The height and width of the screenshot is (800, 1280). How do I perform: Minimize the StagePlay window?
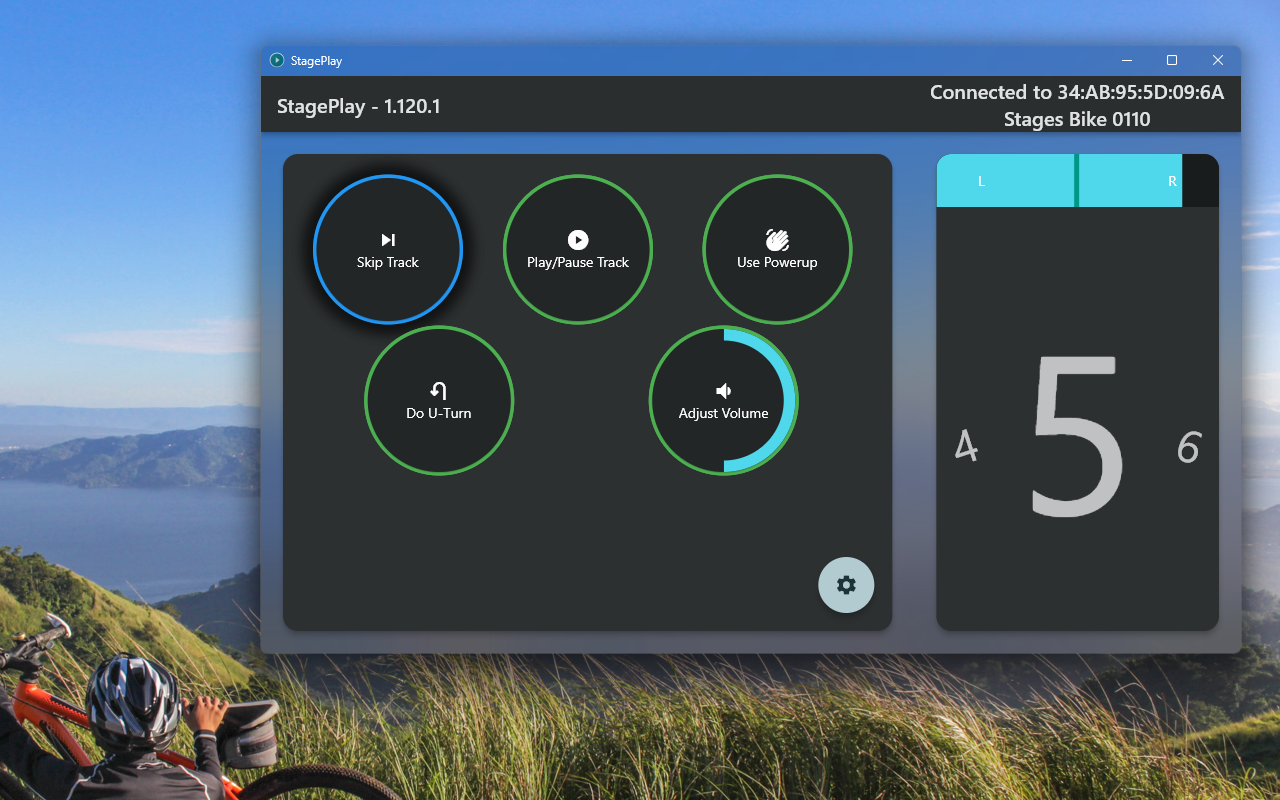(1126, 60)
